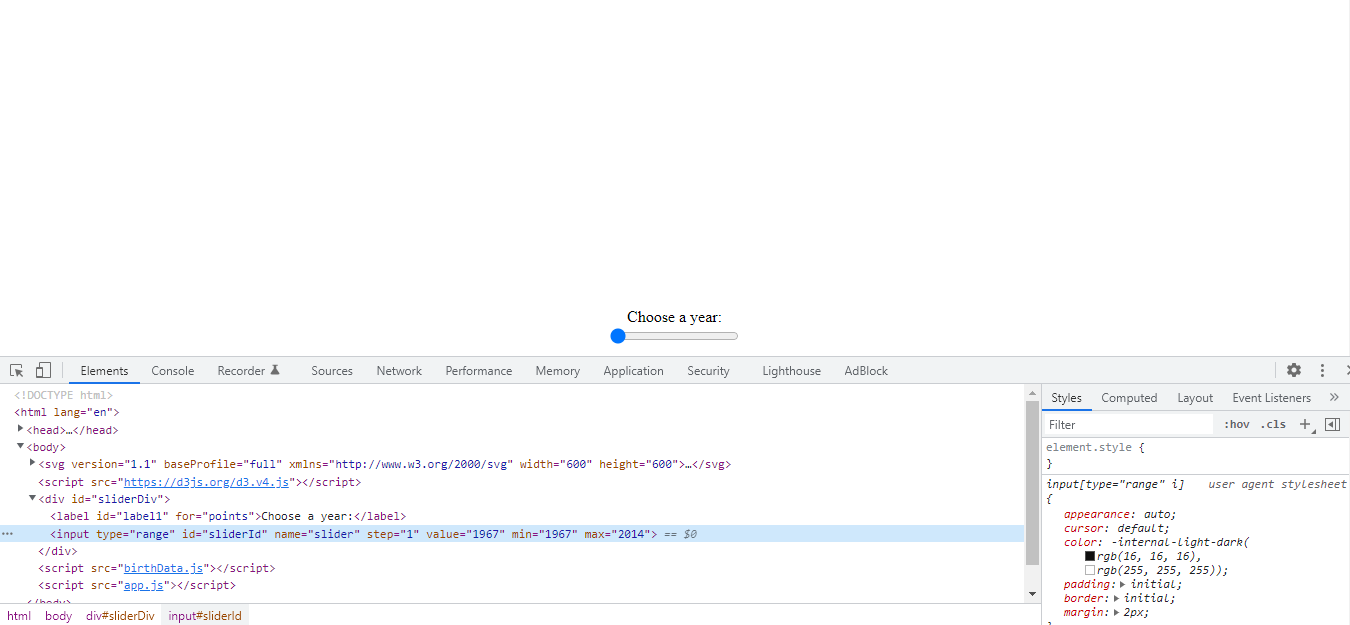
Task: Open the Performance tab
Action: tap(479, 371)
